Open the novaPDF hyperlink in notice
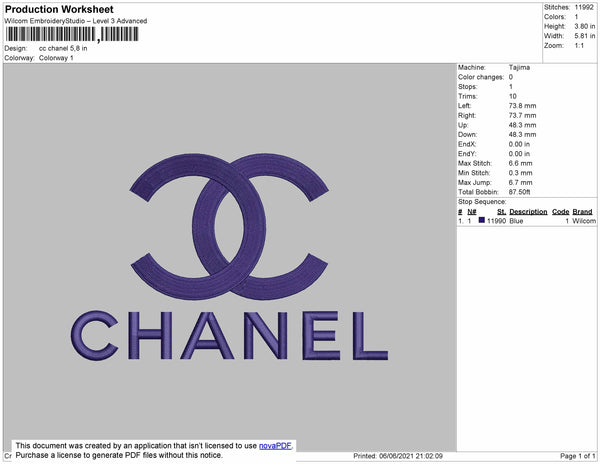The height and width of the screenshot is (464, 600). coord(275,446)
